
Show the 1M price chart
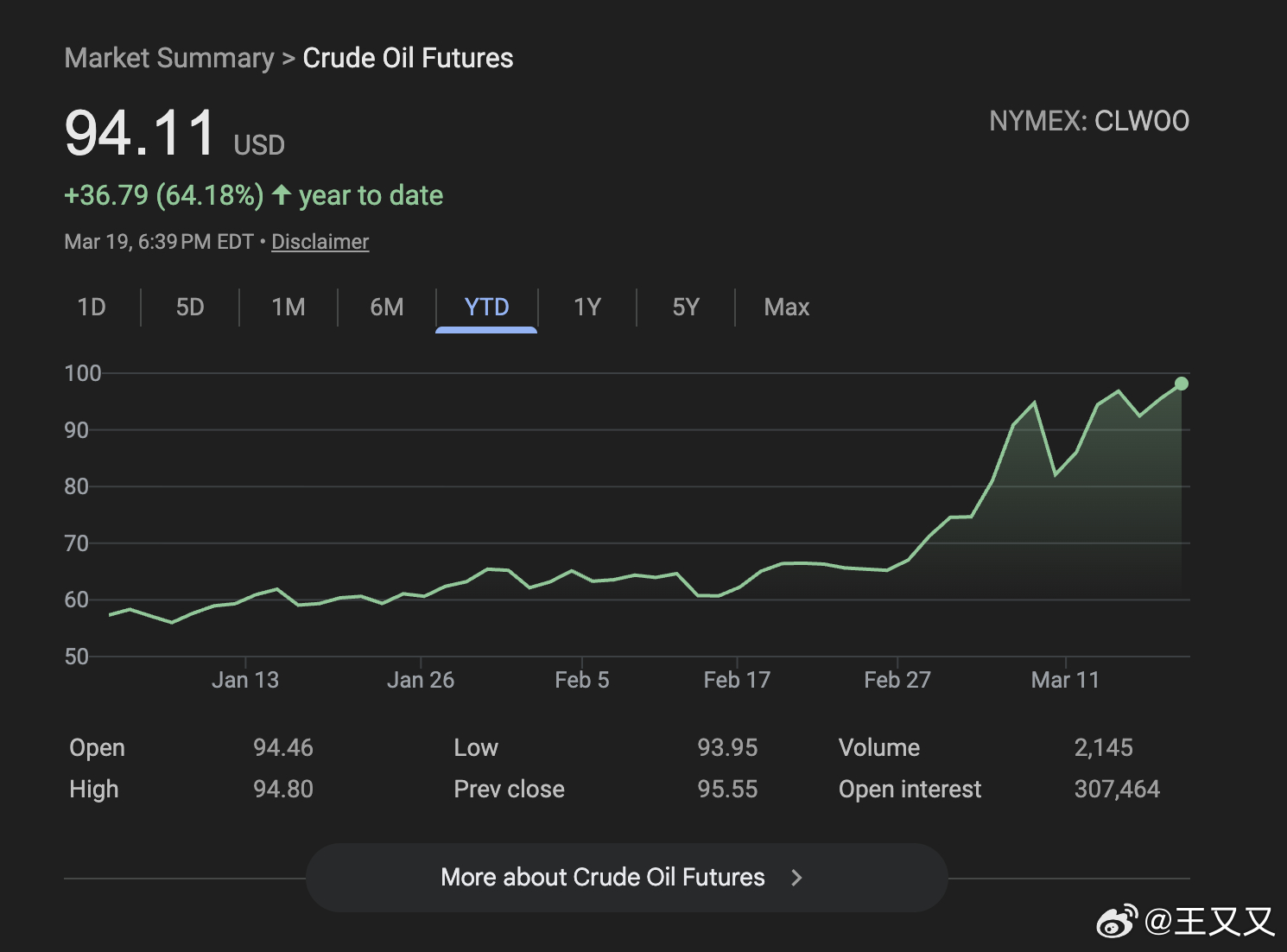pos(288,308)
